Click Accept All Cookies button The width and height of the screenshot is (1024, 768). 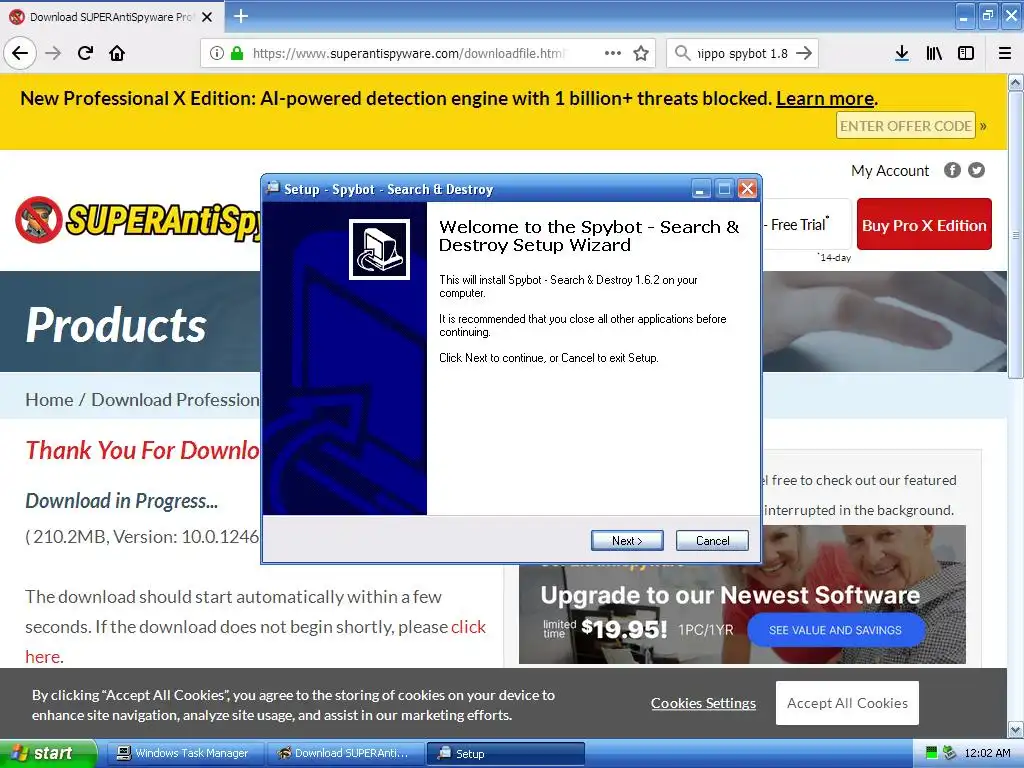click(847, 703)
